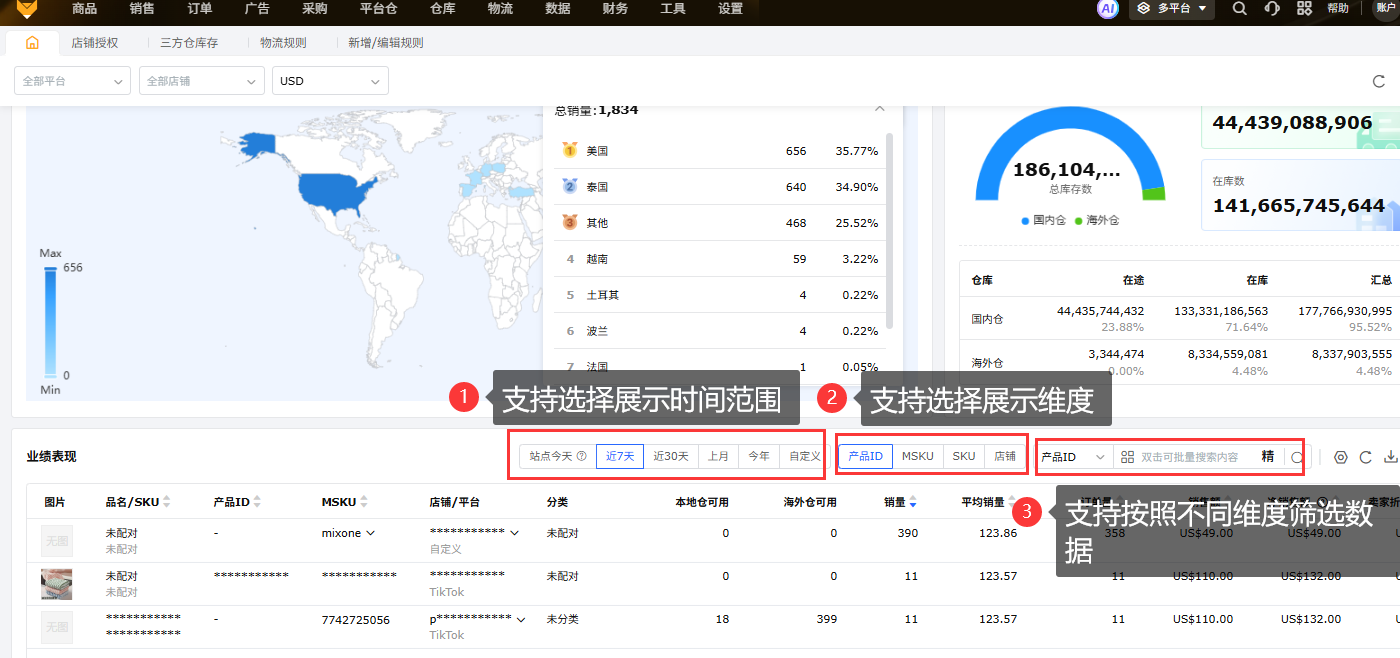Viewport: 1400px width, 658px height.
Task: Open the 仓库 menu
Action: click(x=443, y=9)
